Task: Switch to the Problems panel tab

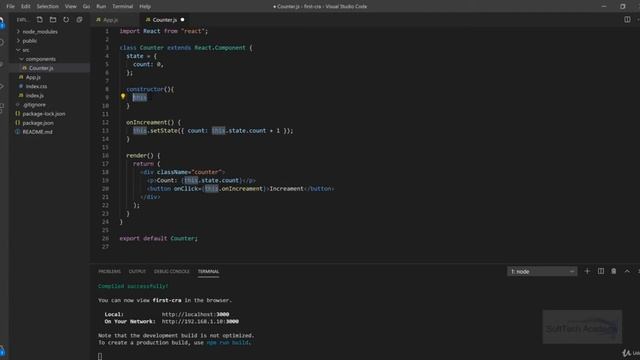Action: [109, 271]
